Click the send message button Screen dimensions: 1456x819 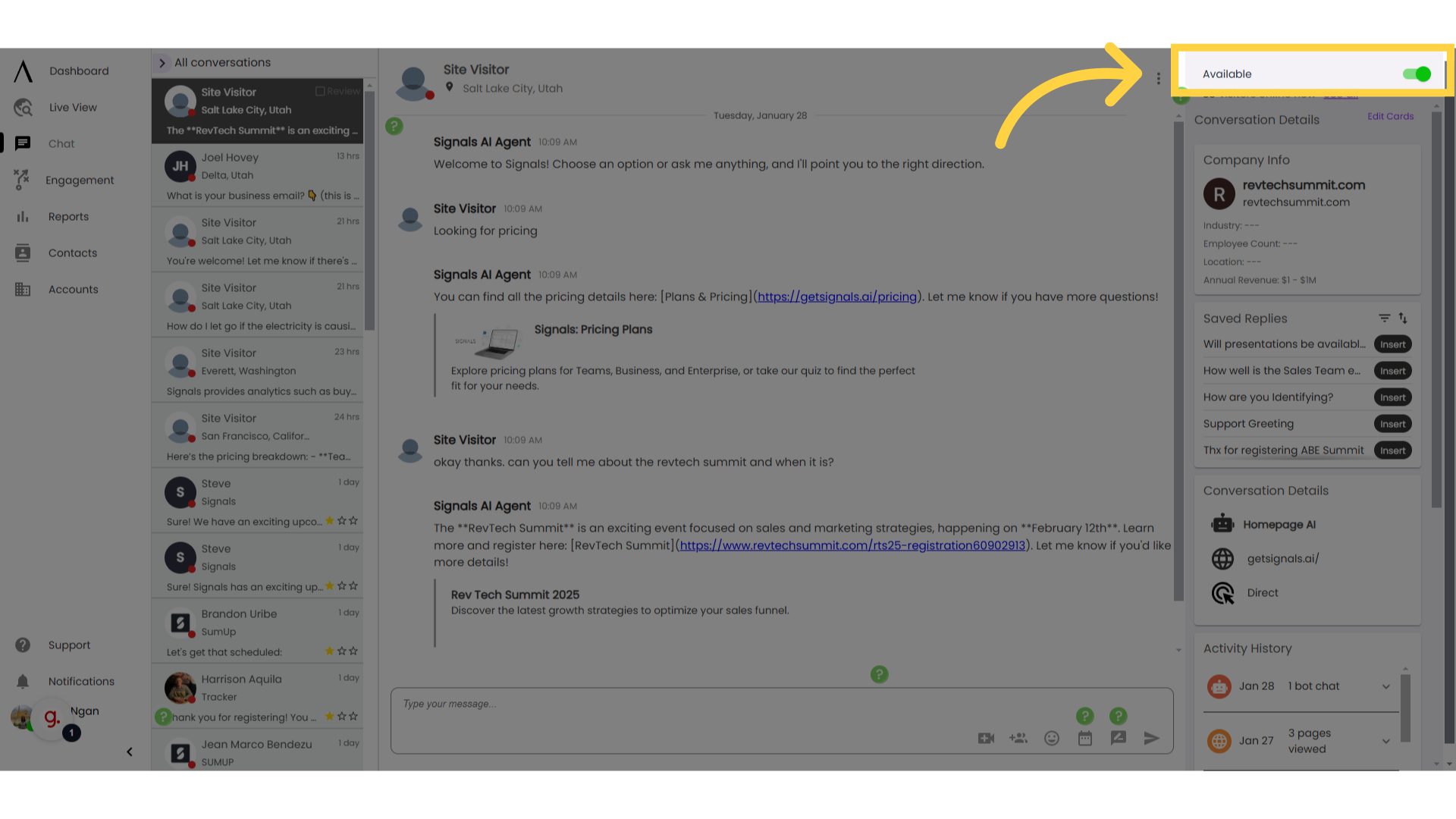[x=1152, y=738]
